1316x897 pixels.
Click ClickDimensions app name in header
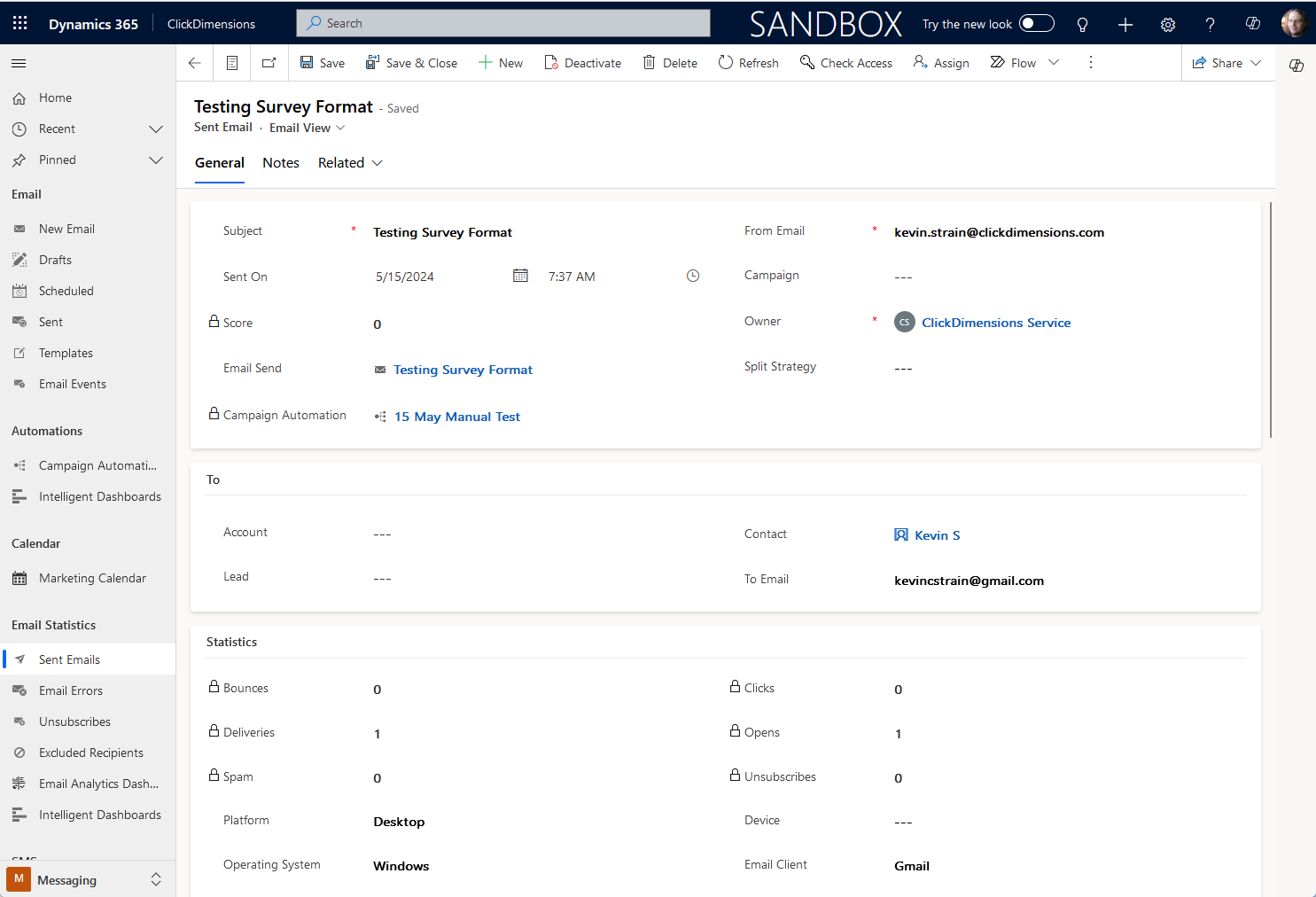[211, 24]
